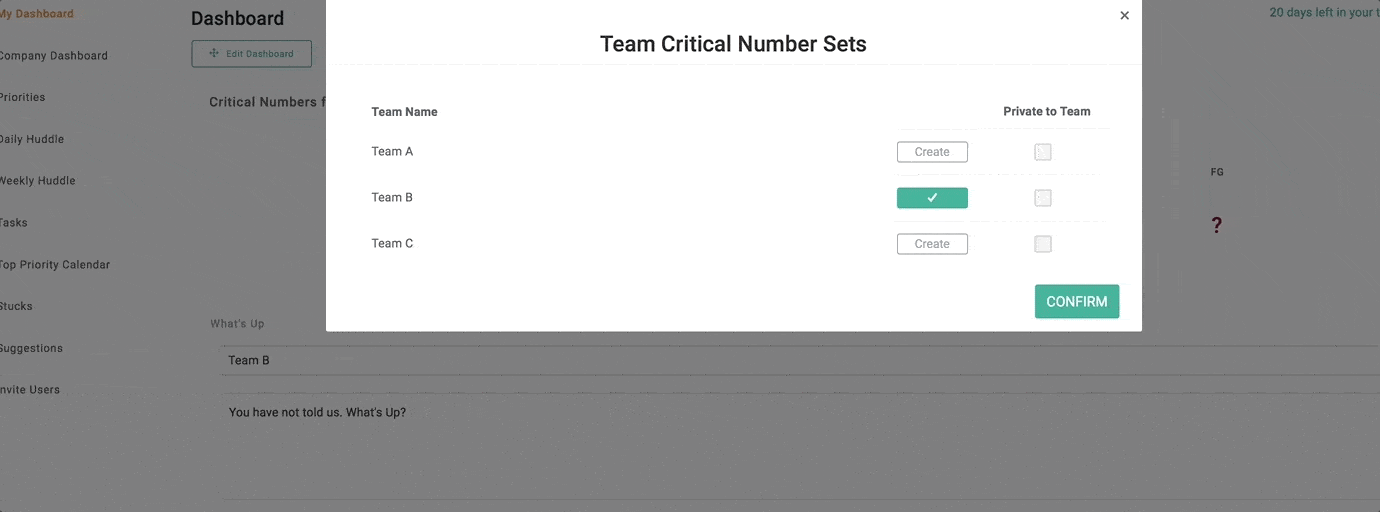Click the Edit Dashboard button
Viewport: 1380px width, 512px height.
tap(251, 54)
